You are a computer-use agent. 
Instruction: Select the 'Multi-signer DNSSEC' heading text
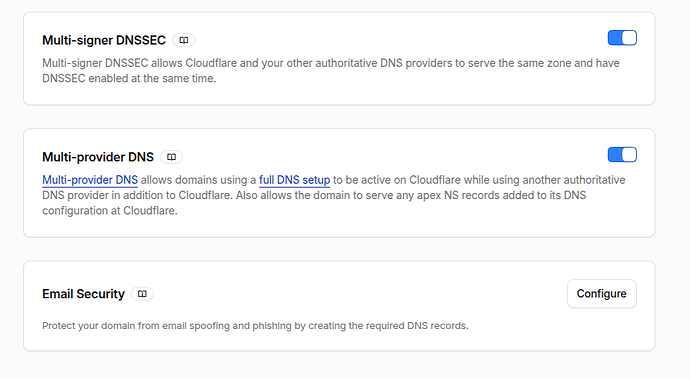click(104, 40)
